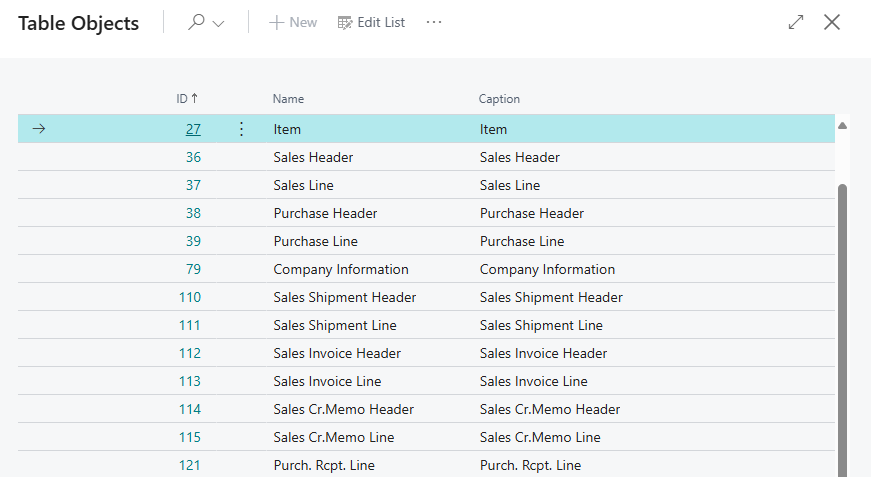Sort by the ID column header
This screenshot has height=477, width=871.
click(186, 99)
